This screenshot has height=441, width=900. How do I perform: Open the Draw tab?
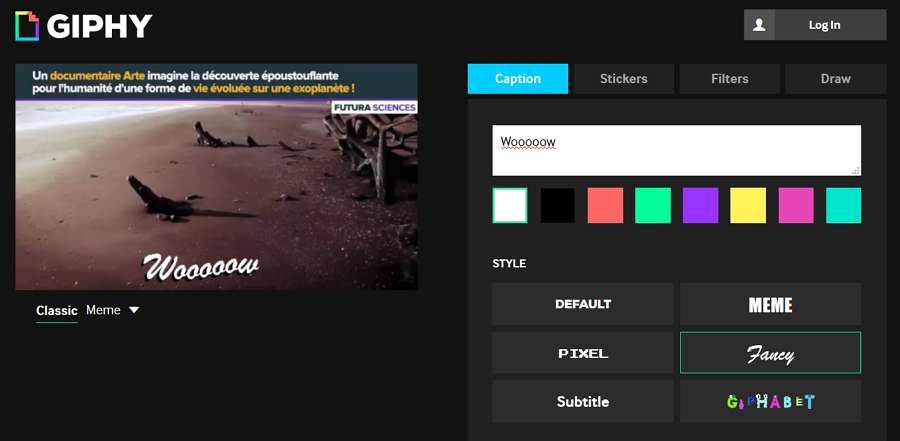[835, 78]
